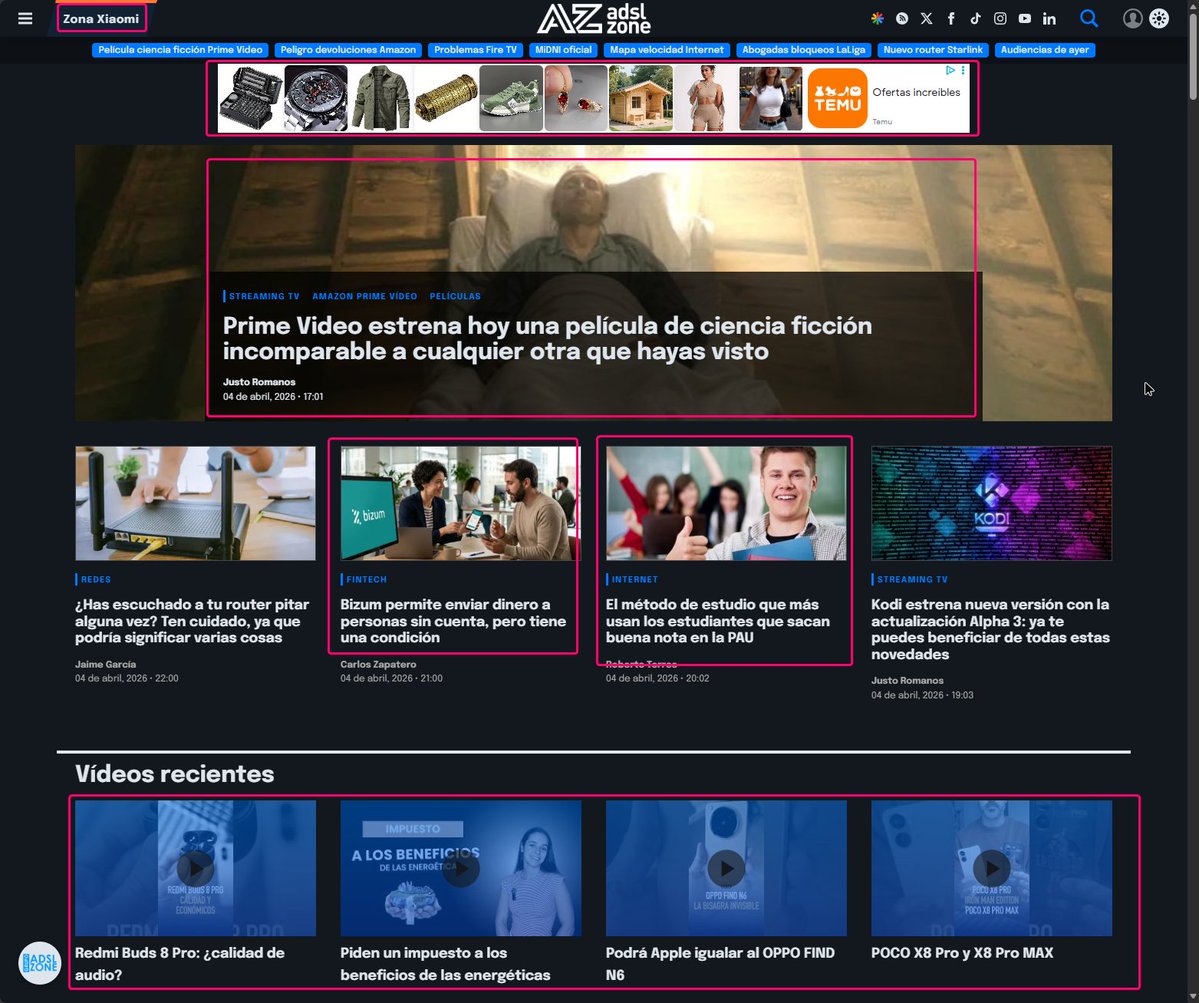
Task: Play the energy companies tax video
Action: tap(460, 868)
